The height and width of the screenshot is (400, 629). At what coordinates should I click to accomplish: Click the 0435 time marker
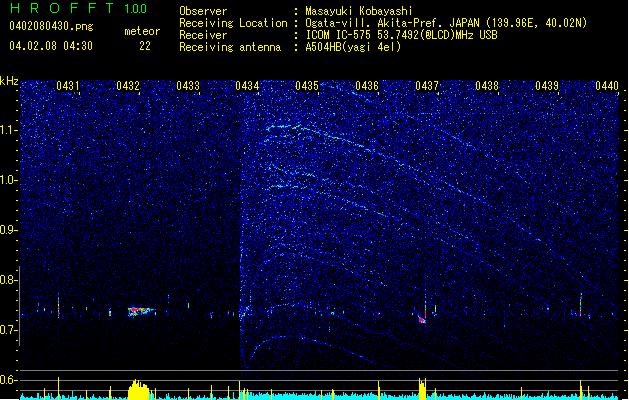(x=307, y=86)
